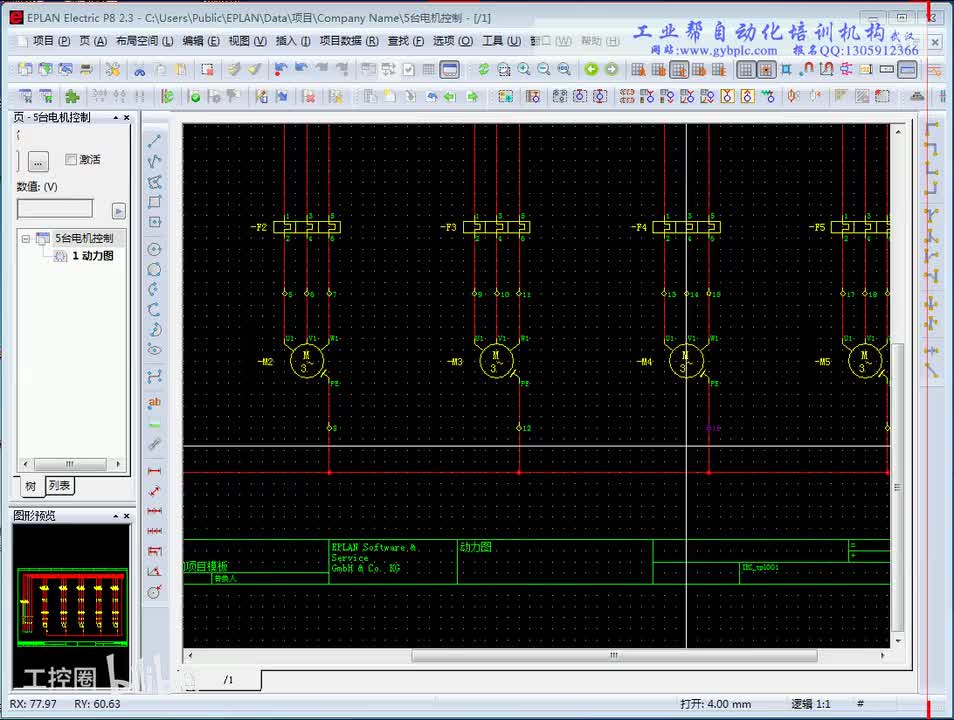Image resolution: width=954 pixels, height=720 pixels.
Task: Select the Circle drawing tool
Action: click(155, 249)
